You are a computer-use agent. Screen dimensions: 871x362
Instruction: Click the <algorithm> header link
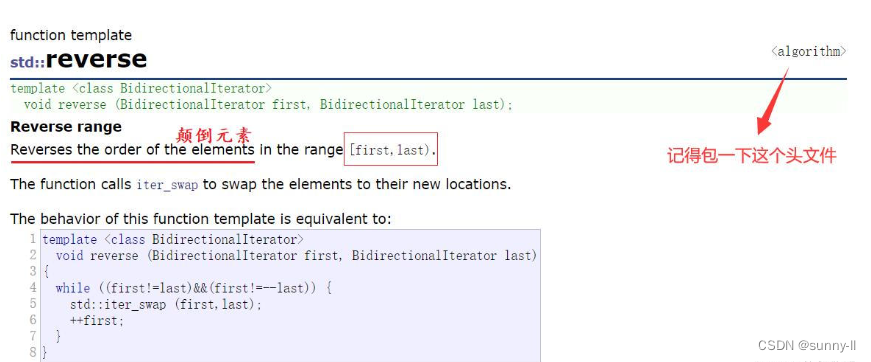(808, 52)
